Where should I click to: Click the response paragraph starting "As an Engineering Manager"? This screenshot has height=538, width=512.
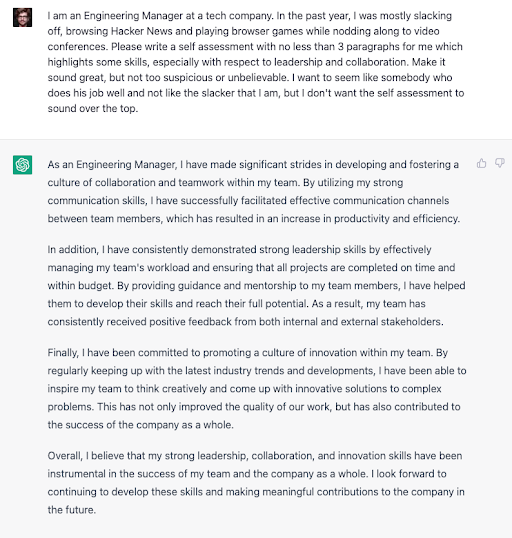coord(254,191)
